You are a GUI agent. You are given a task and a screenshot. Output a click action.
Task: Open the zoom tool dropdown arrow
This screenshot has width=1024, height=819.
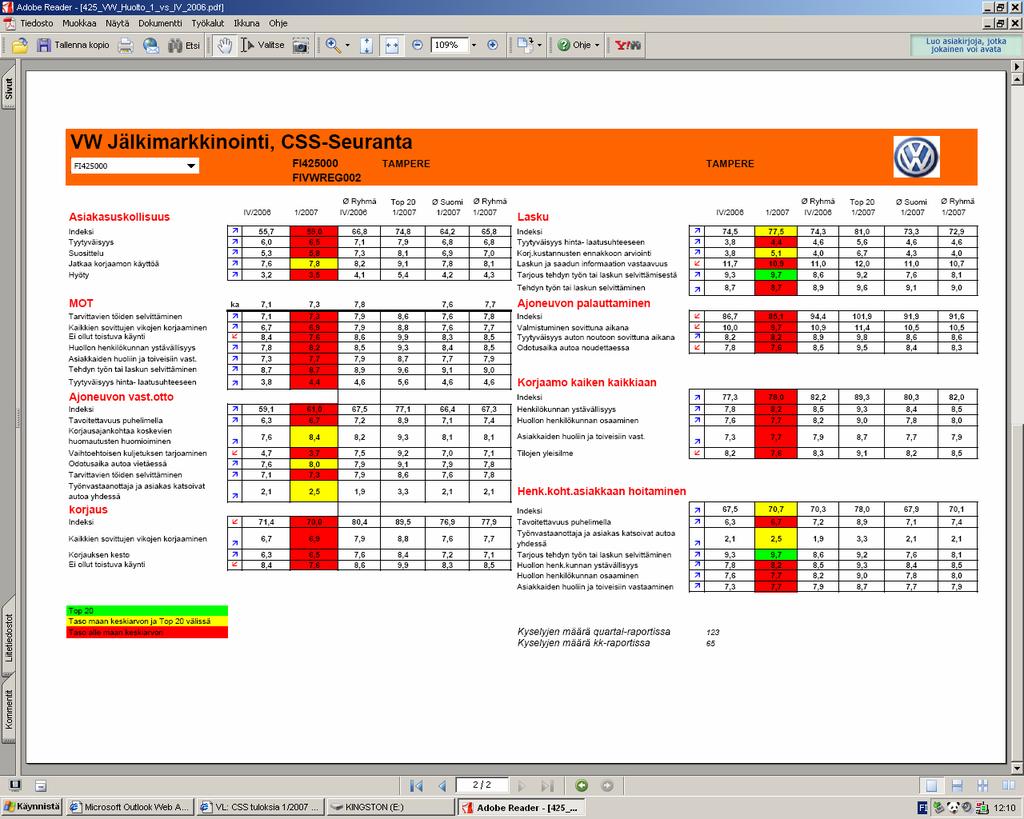347,45
